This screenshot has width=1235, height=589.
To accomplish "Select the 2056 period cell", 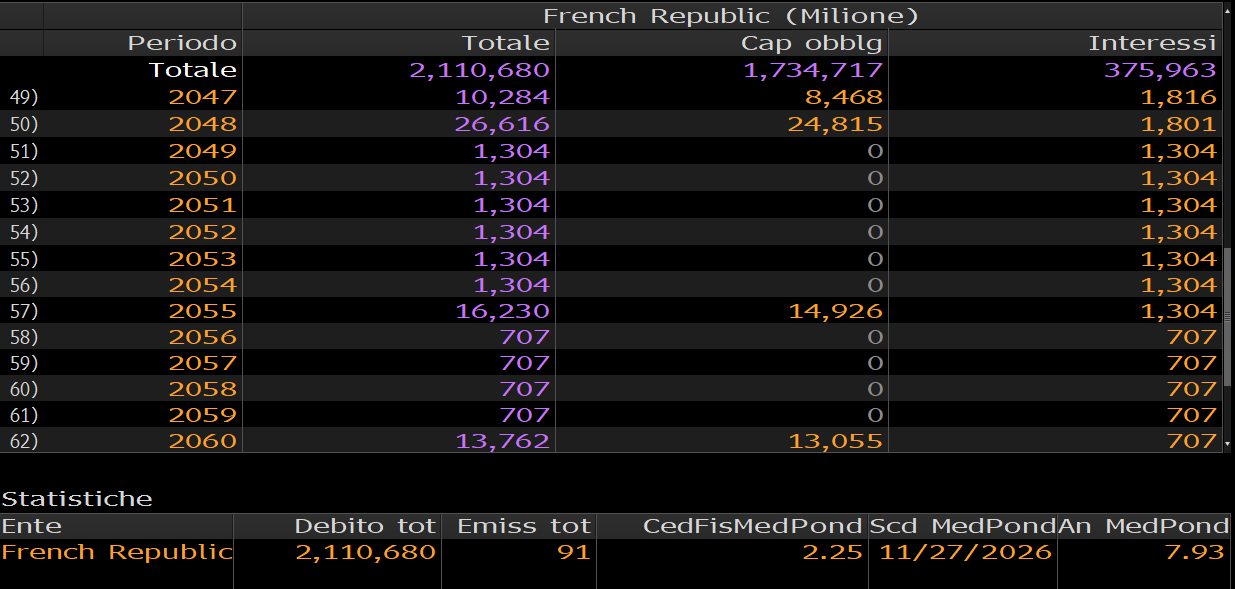I will point(203,337).
